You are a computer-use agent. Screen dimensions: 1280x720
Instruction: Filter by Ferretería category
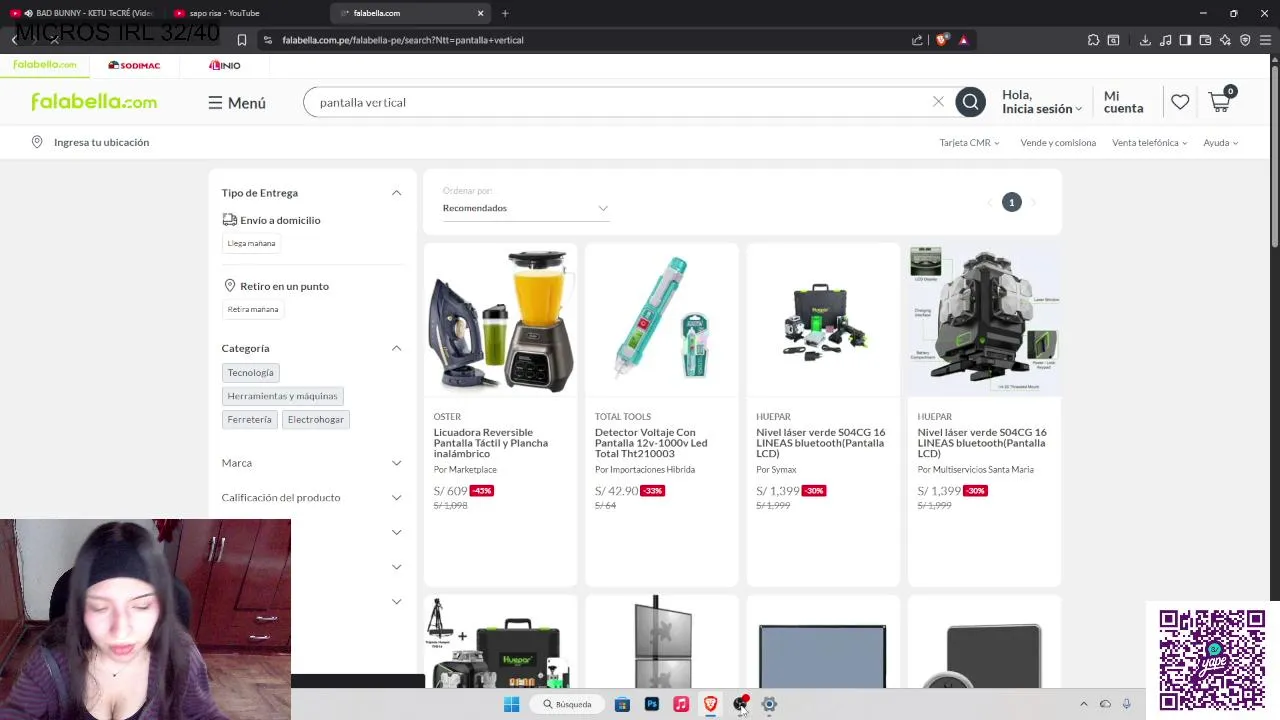[x=249, y=419]
